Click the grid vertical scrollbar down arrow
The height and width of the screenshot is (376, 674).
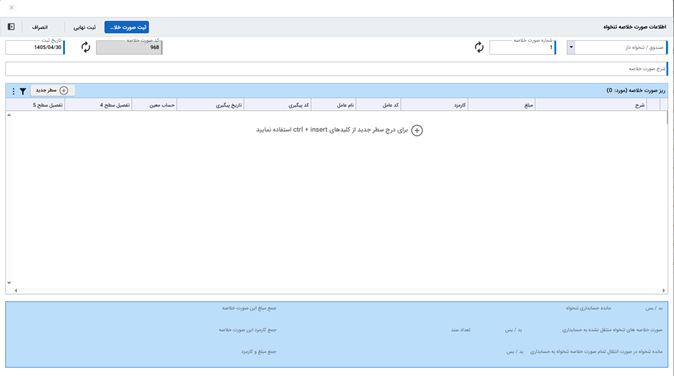pyautogui.click(x=9, y=283)
